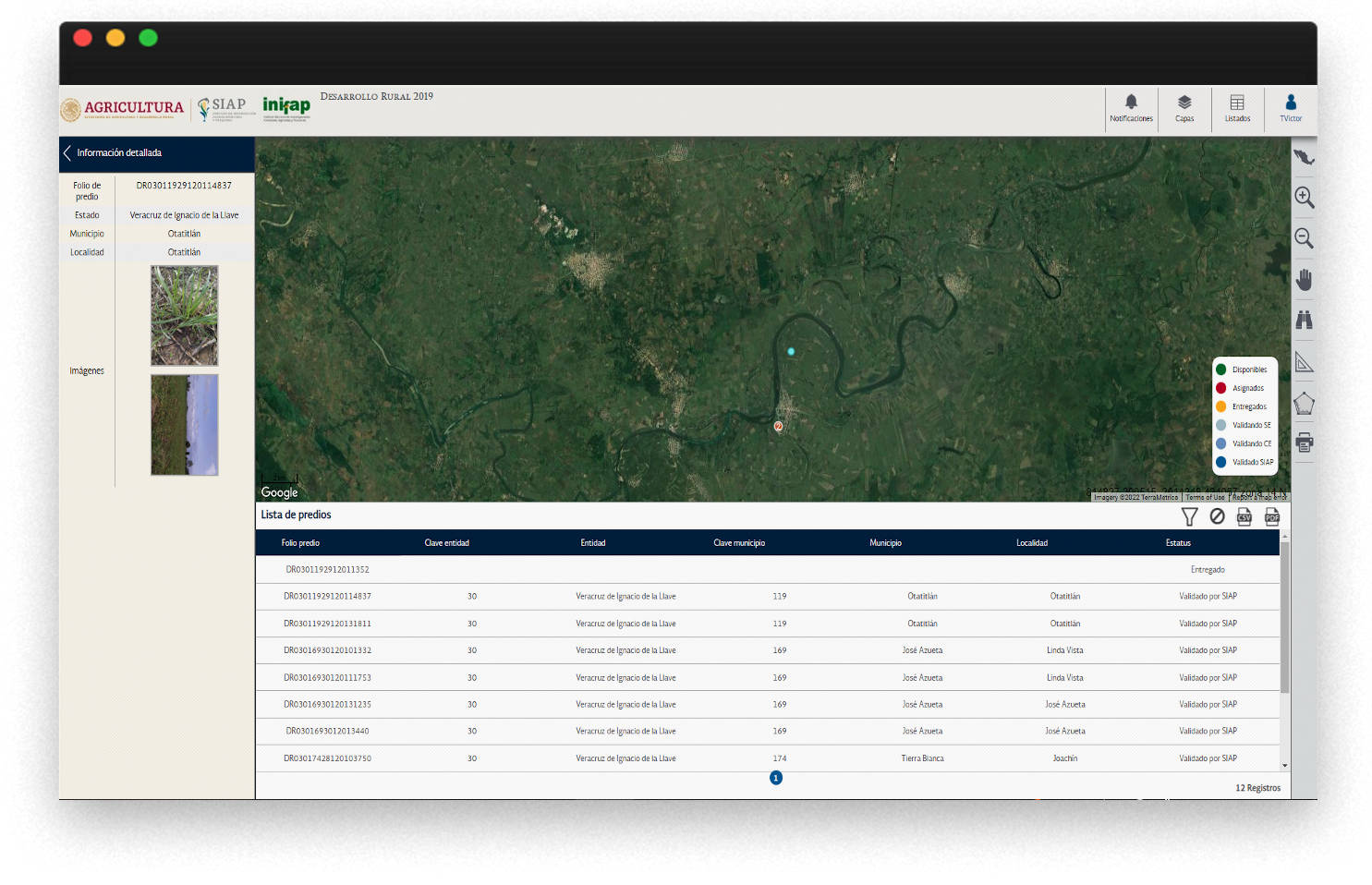Open the binoculars search tool
Image resolution: width=1372 pixels, height=885 pixels.
pos(1304,321)
